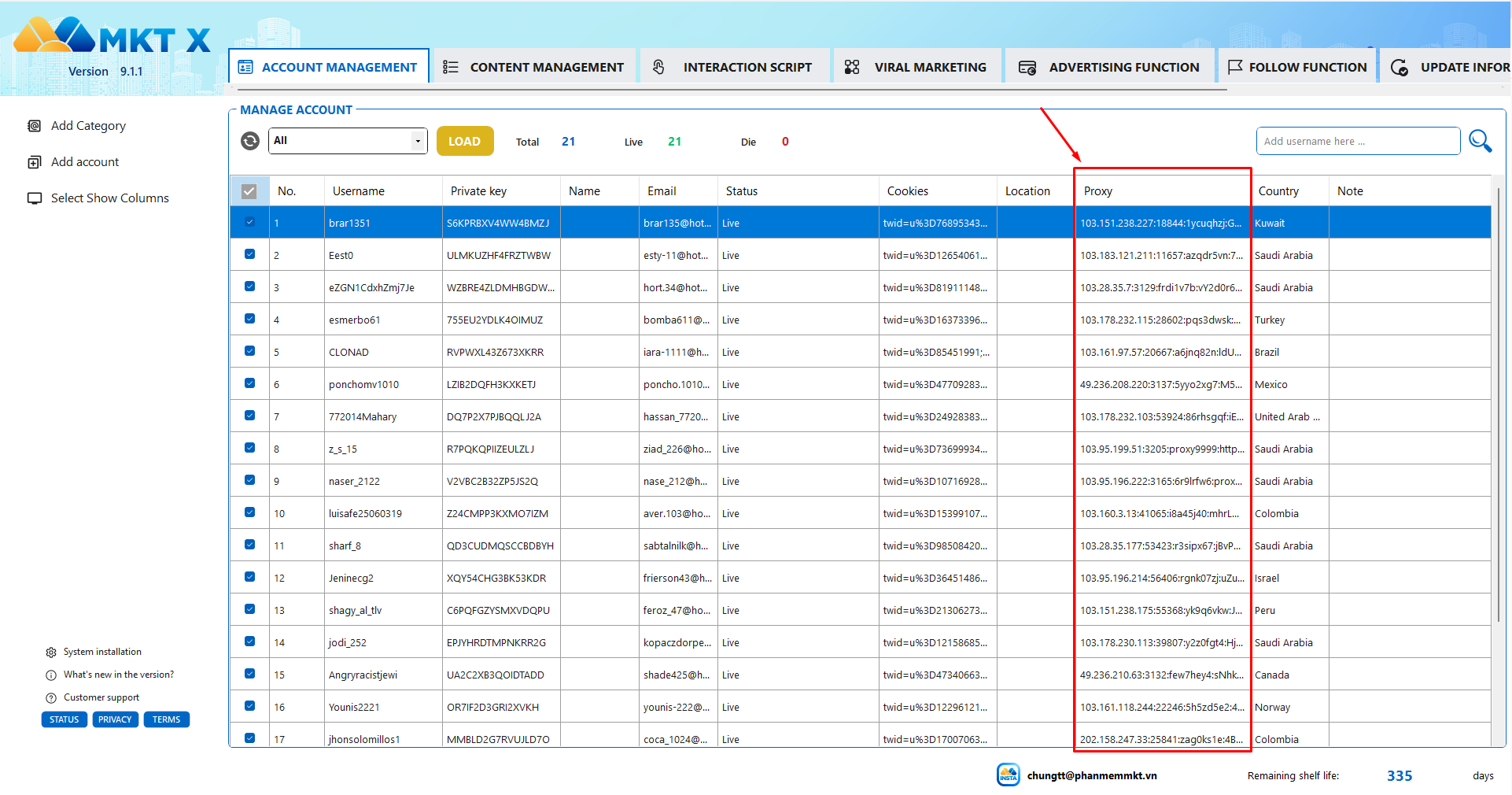Click the email chungtt@phanmemmkt.vn
This screenshot has width=1512, height=795.
tap(1092, 775)
